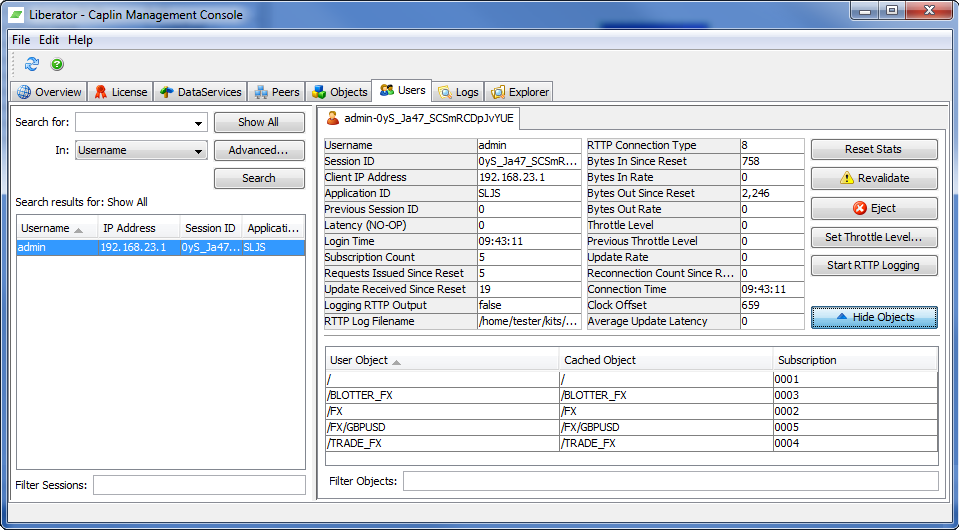
Task: Open the Help menu
Action: 80,40
